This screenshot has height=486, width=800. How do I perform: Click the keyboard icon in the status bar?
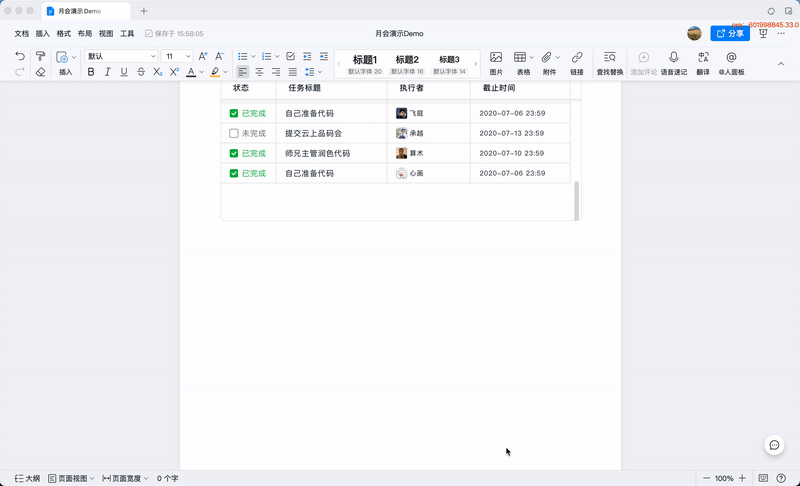tap(763, 478)
